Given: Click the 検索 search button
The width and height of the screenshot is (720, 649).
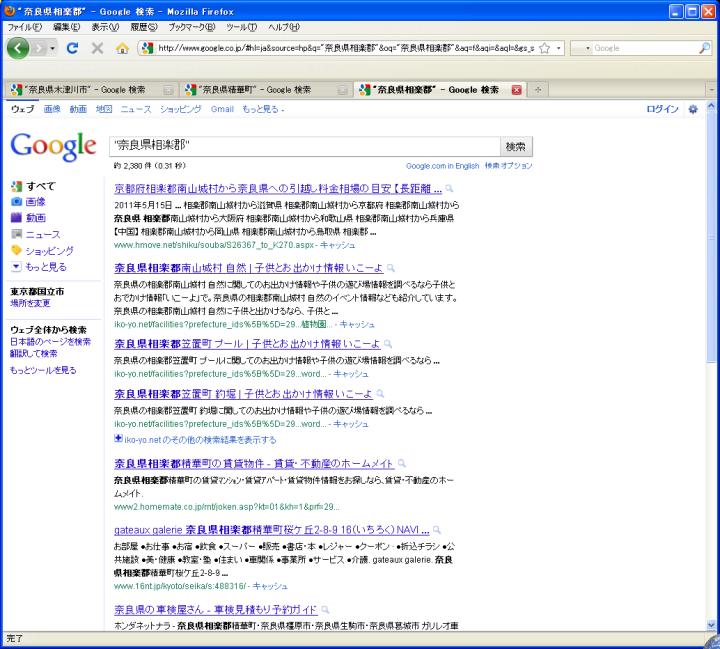Looking at the screenshot, I should coord(515,146).
